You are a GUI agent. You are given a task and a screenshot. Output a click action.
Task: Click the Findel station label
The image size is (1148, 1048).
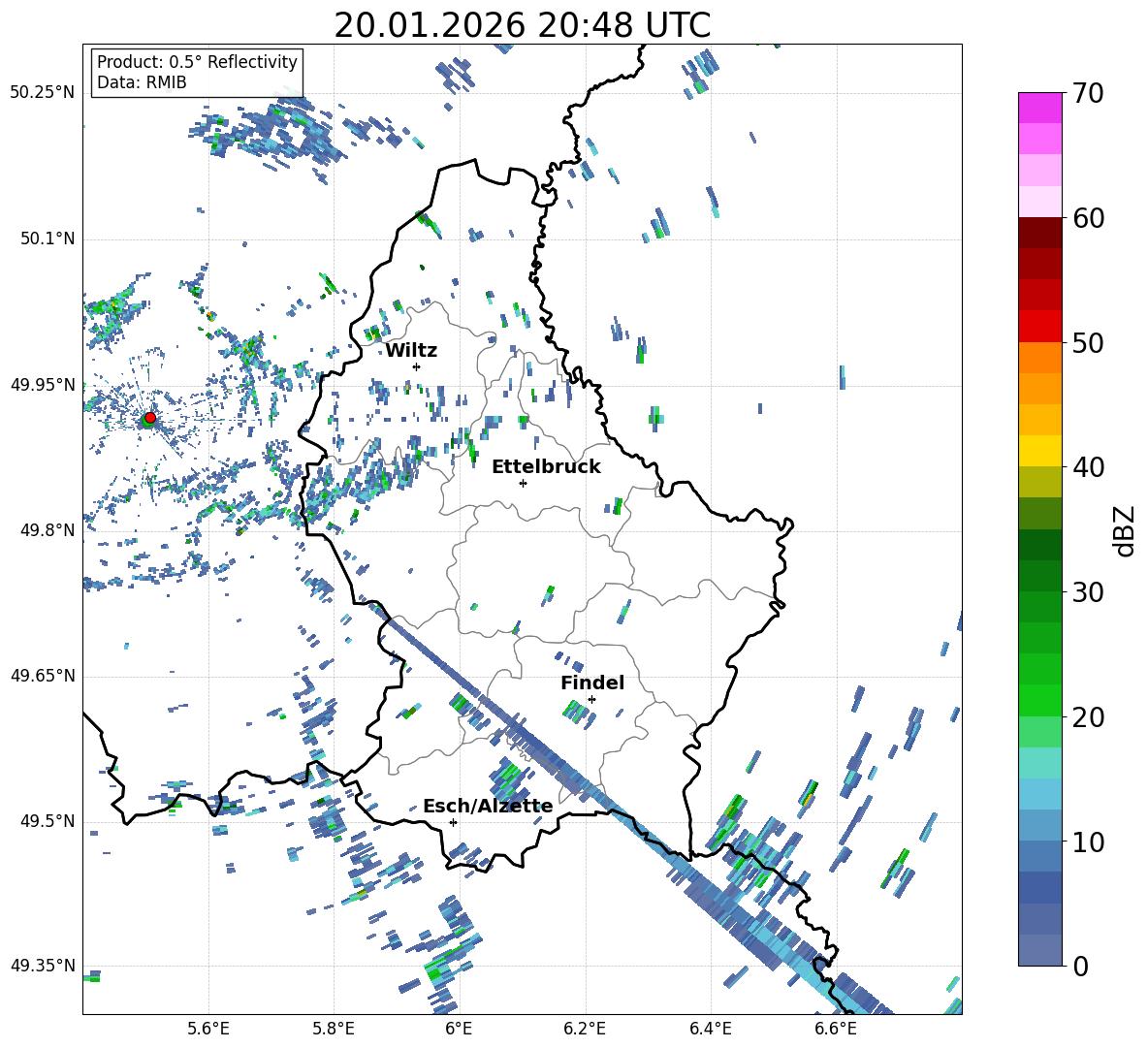592,683
